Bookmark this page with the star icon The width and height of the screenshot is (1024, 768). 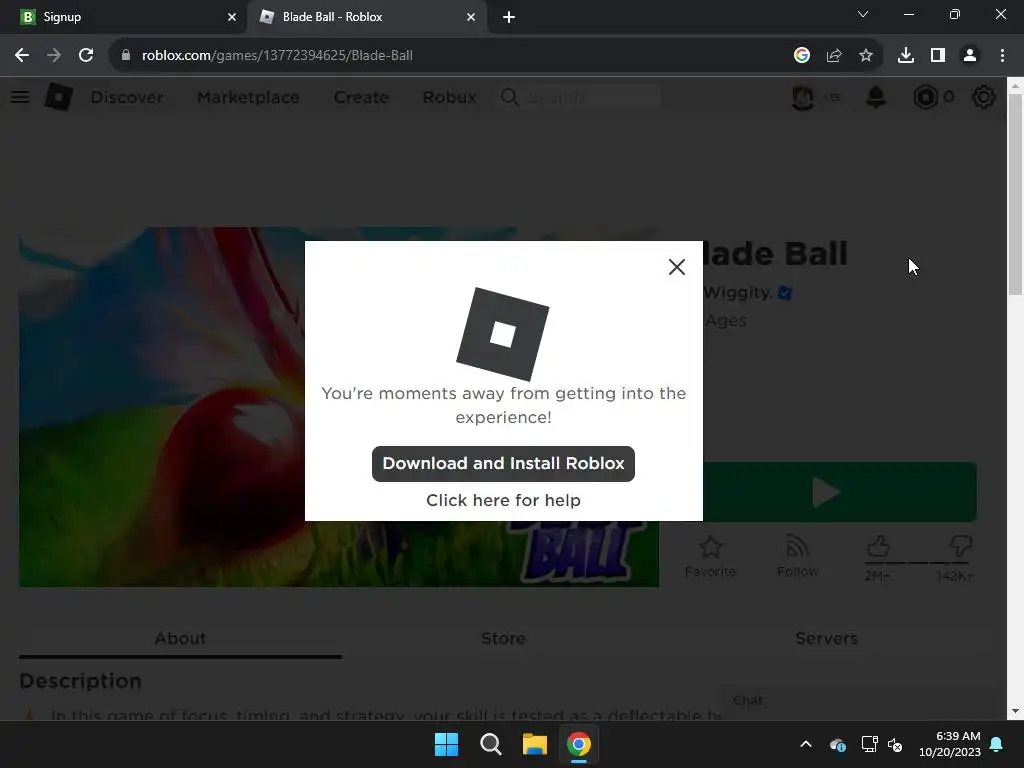click(x=865, y=56)
